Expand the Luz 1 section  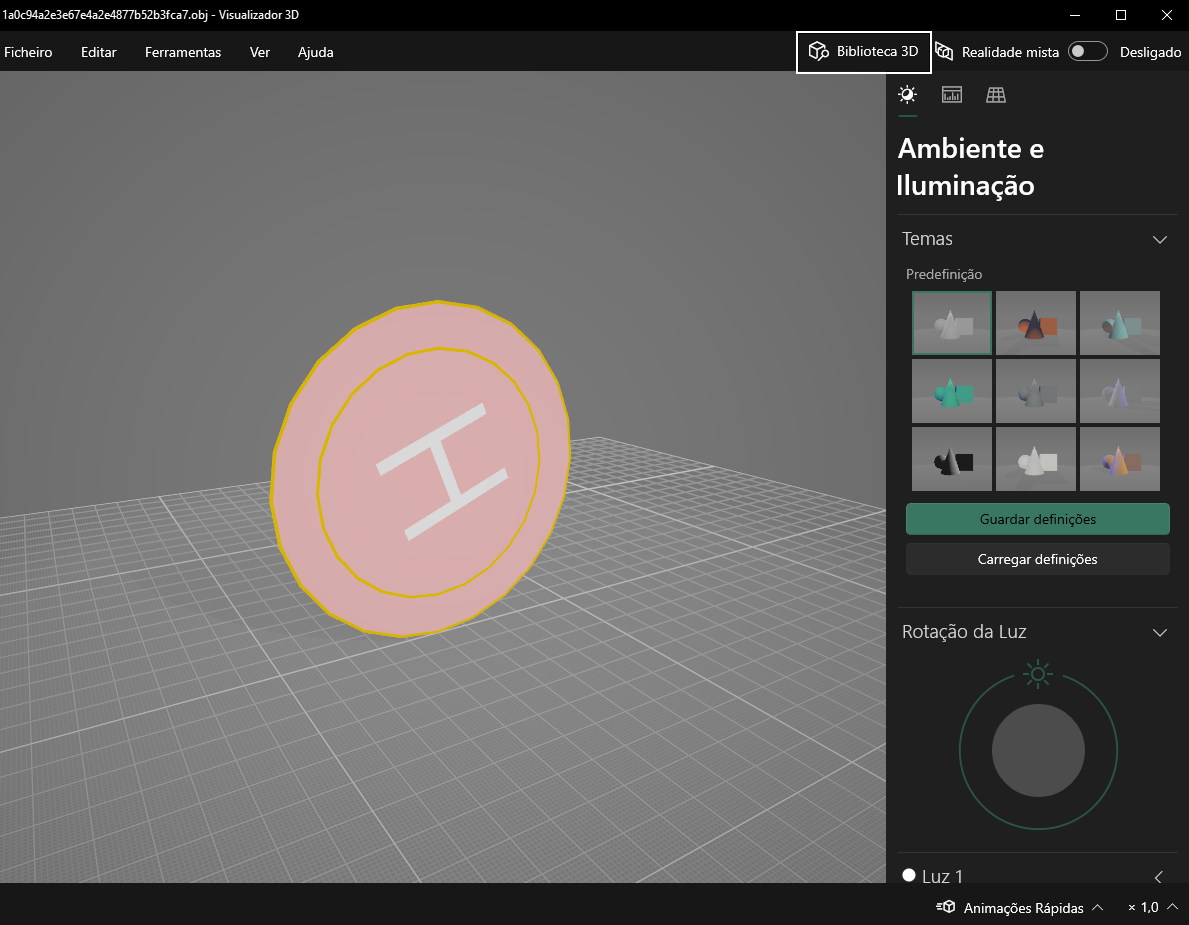point(1159,876)
